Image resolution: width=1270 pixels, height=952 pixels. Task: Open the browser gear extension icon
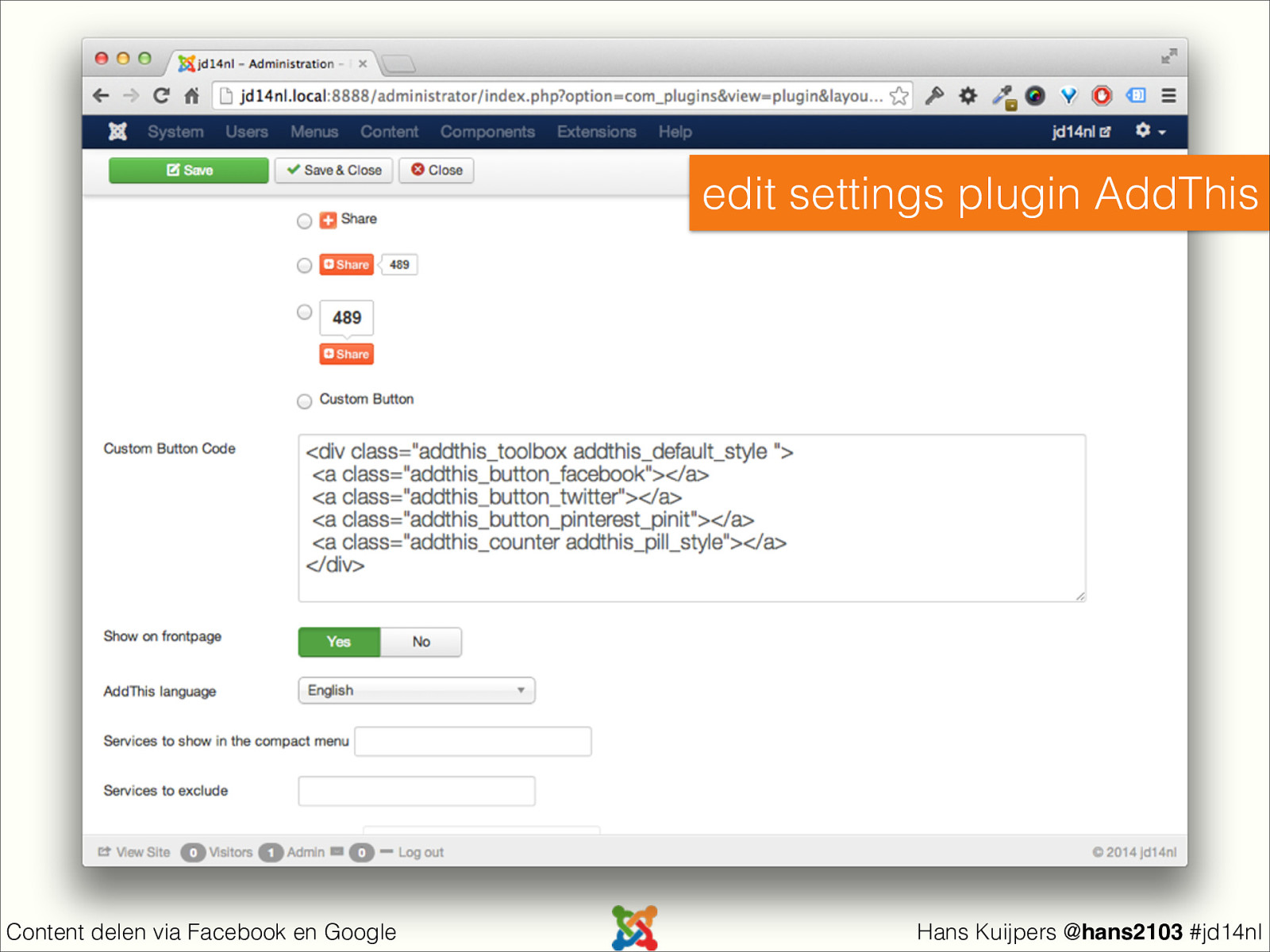[968, 96]
